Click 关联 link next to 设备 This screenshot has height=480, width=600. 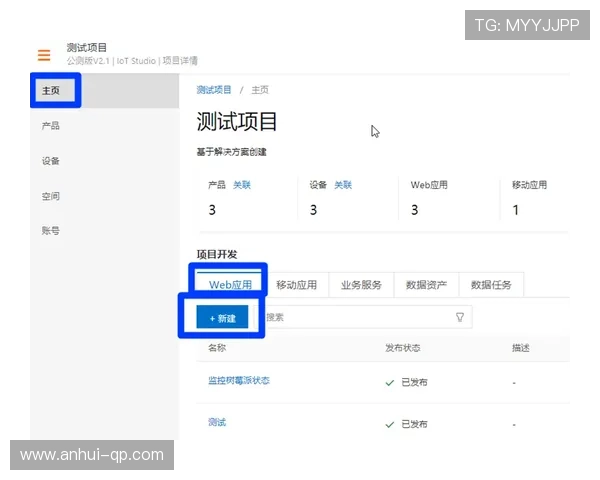click(343, 185)
